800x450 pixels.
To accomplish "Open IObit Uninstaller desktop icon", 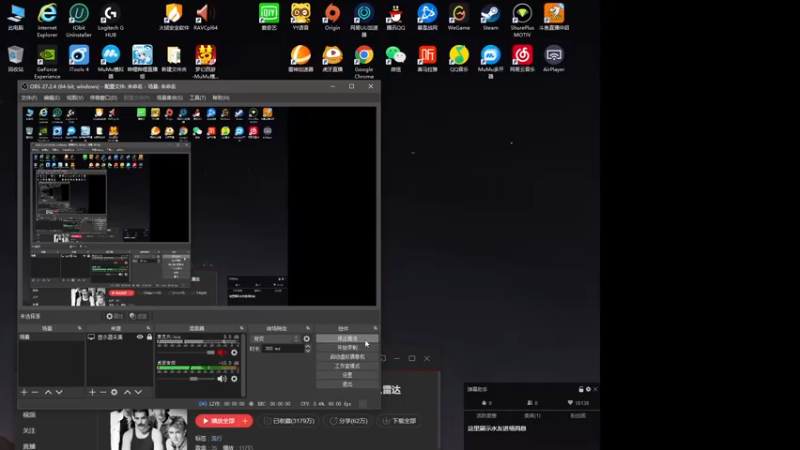I will (x=79, y=19).
